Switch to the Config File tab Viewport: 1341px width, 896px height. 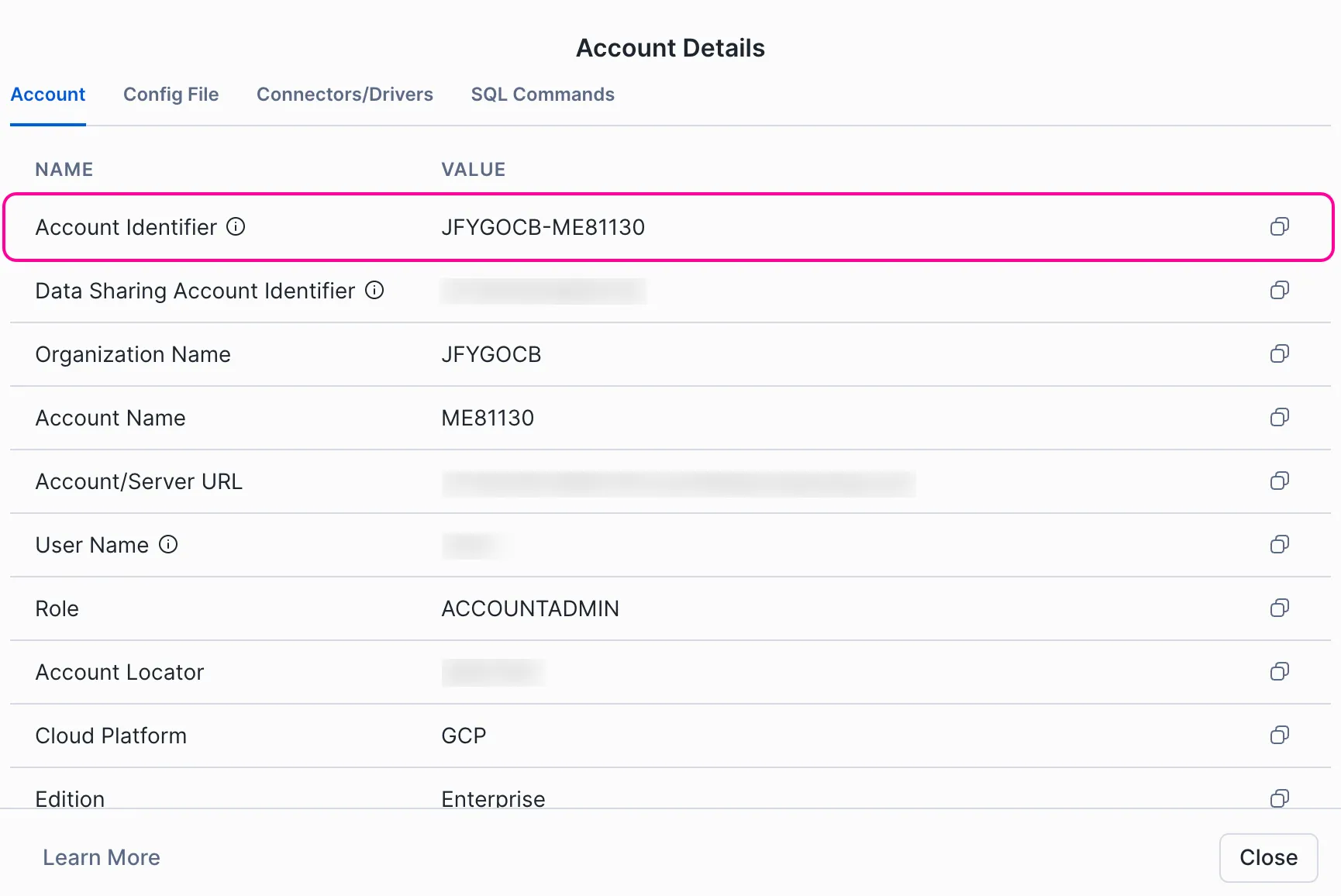171,95
